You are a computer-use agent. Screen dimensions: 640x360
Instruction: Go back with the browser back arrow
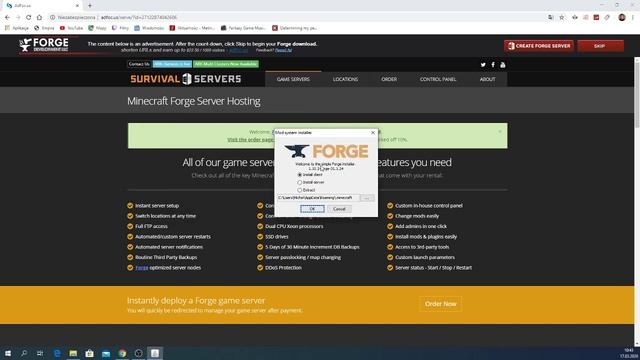[7, 18]
